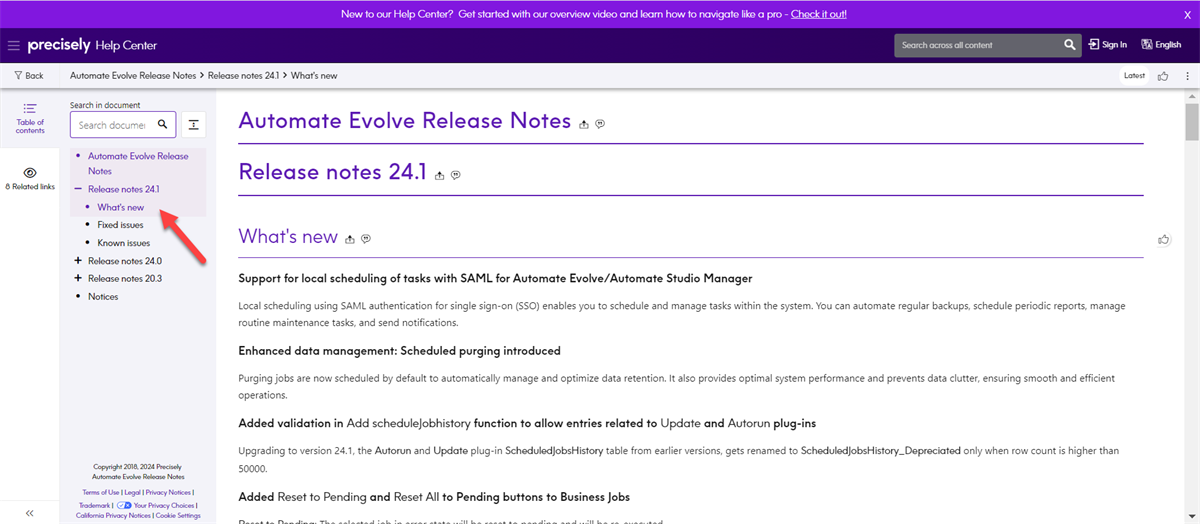Comment on the What's new section heading

[x=367, y=239]
